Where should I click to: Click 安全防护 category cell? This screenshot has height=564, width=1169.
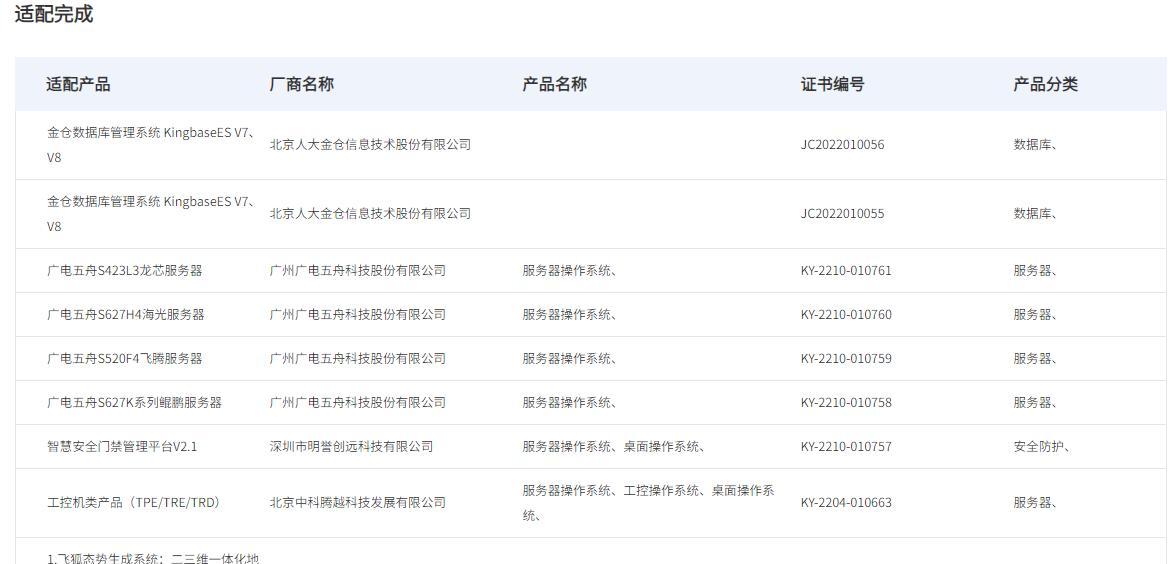click(x=1042, y=447)
